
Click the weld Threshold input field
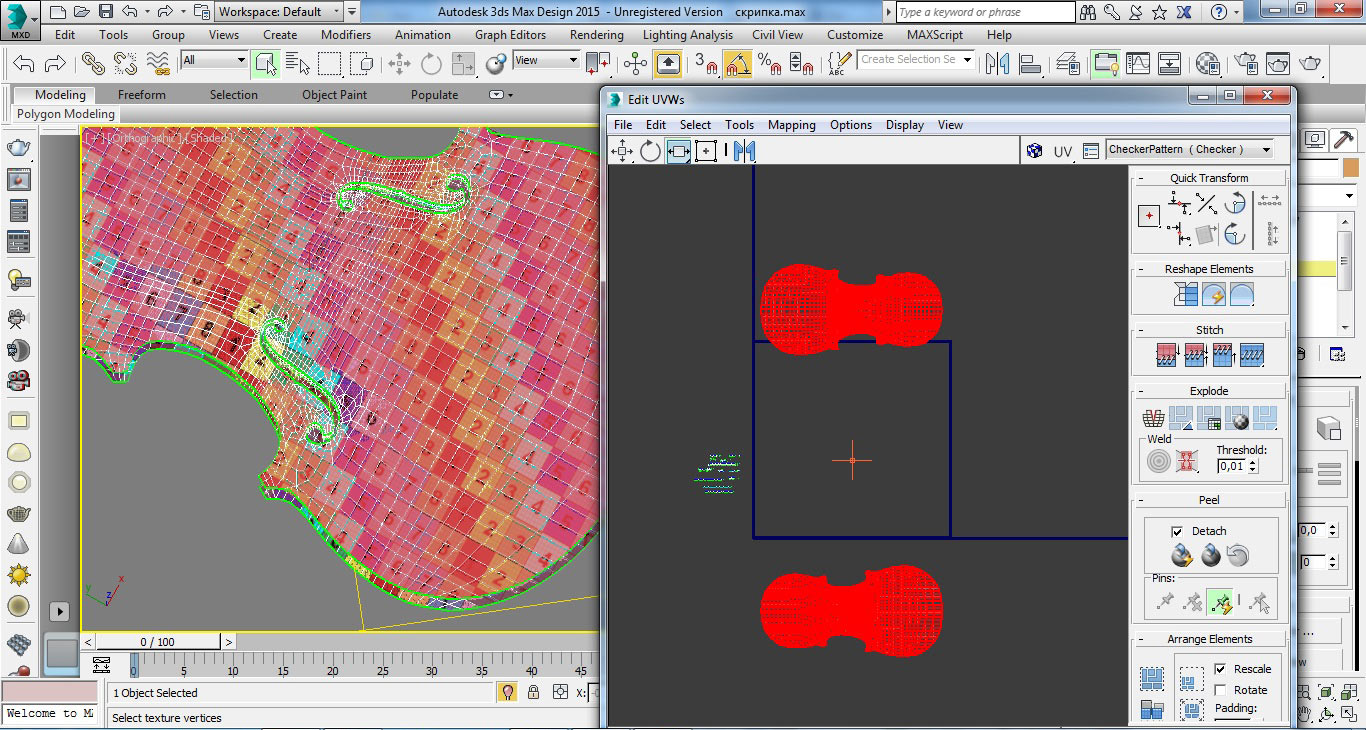1231,466
